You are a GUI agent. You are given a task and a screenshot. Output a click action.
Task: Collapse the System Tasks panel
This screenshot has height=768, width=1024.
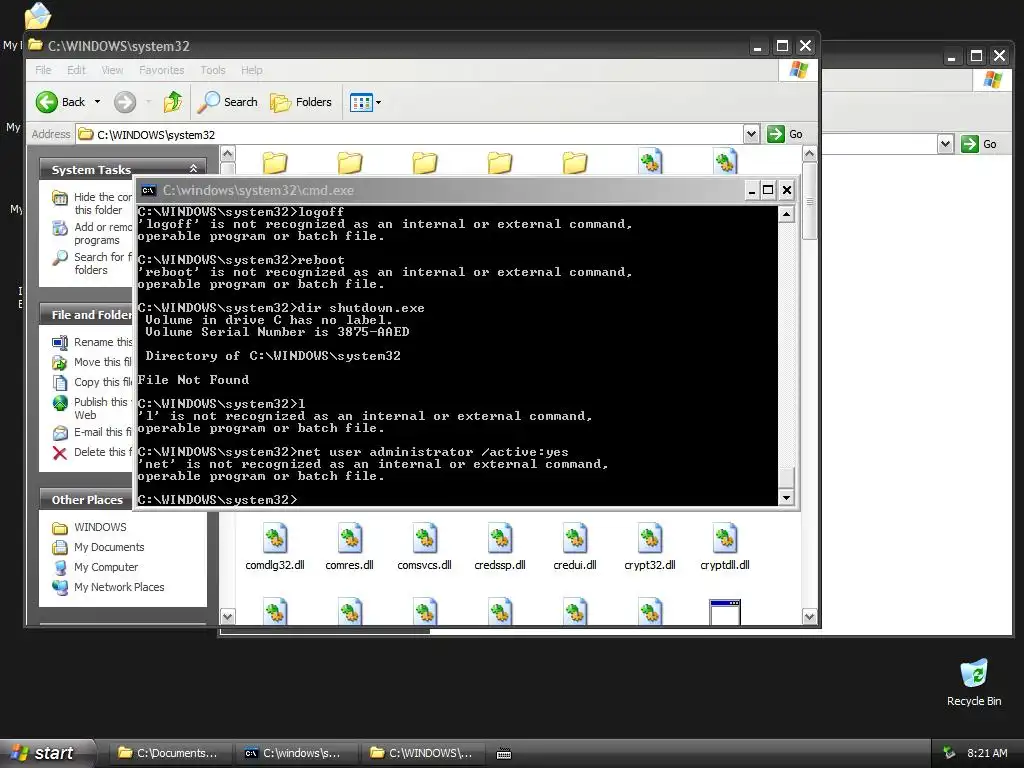pyautogui.click(x=193, y=169)
